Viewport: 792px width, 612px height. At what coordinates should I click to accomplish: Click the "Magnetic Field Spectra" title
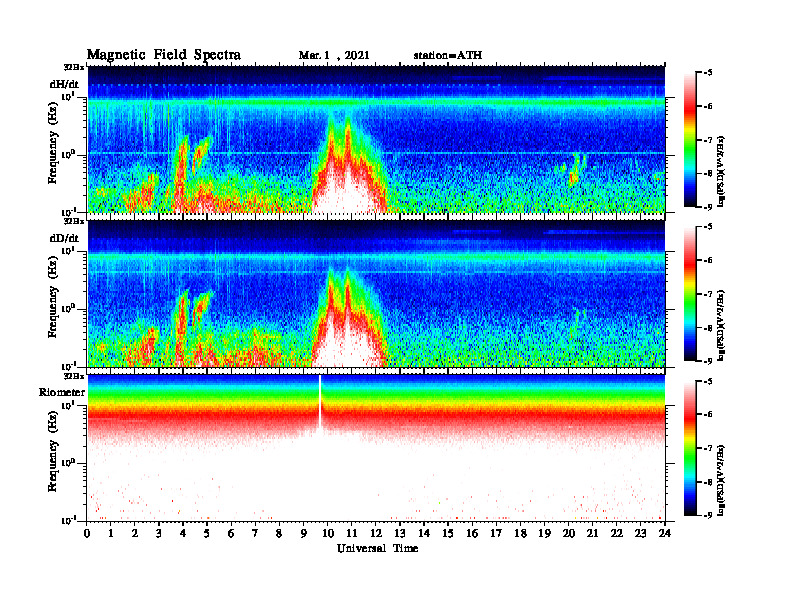pyautogui.click(x=164, y=55)
